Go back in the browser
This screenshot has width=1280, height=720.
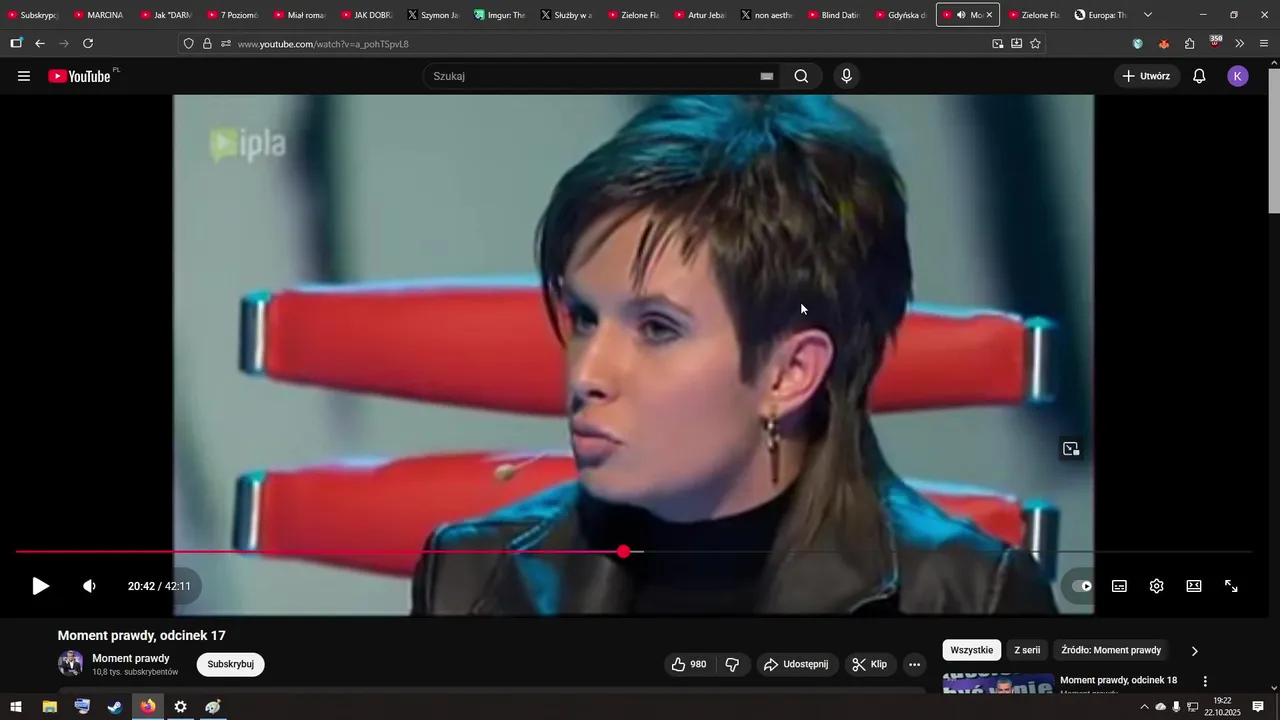pos(40,44)
